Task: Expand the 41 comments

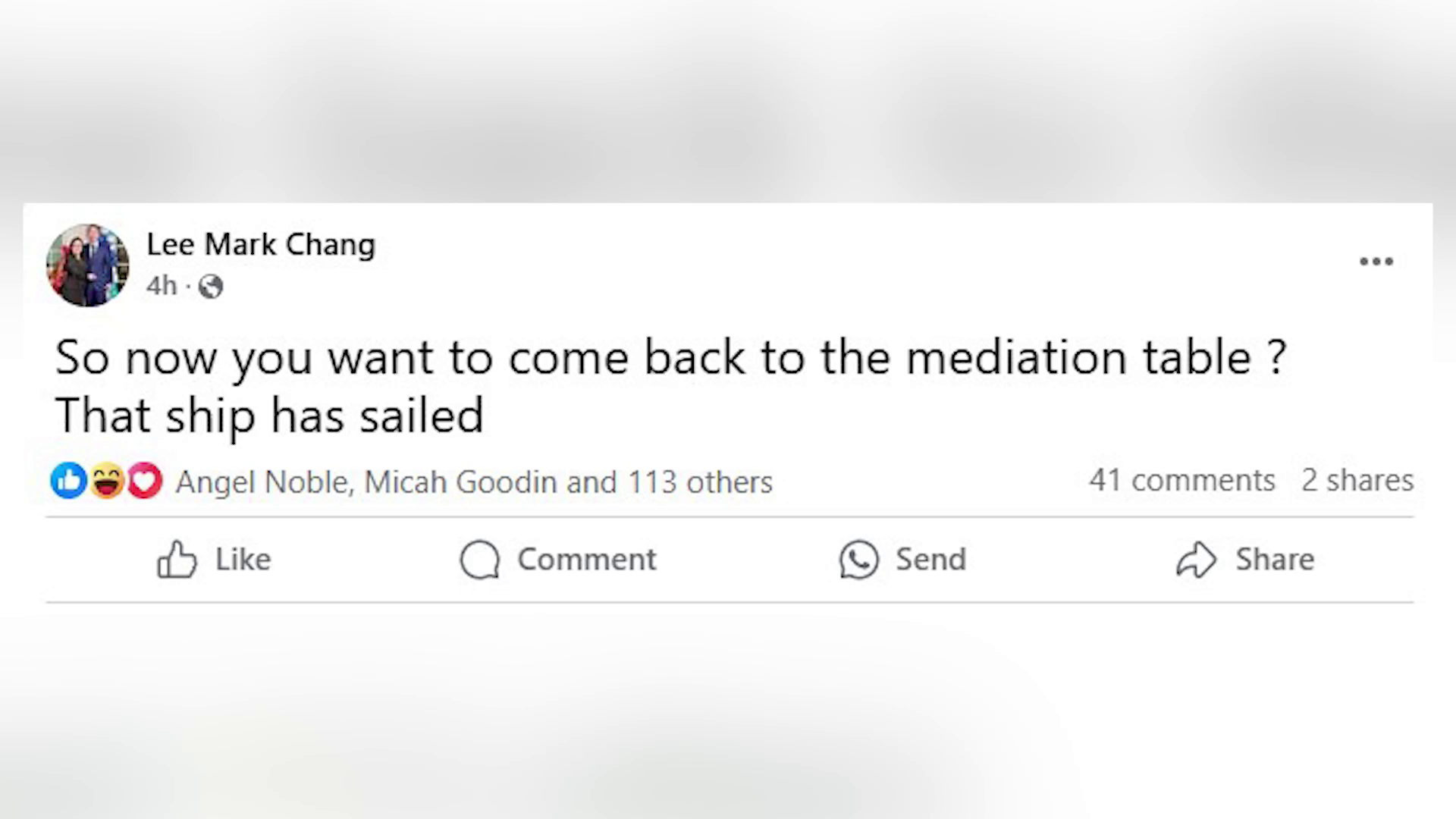Action: pos(1182,481)
